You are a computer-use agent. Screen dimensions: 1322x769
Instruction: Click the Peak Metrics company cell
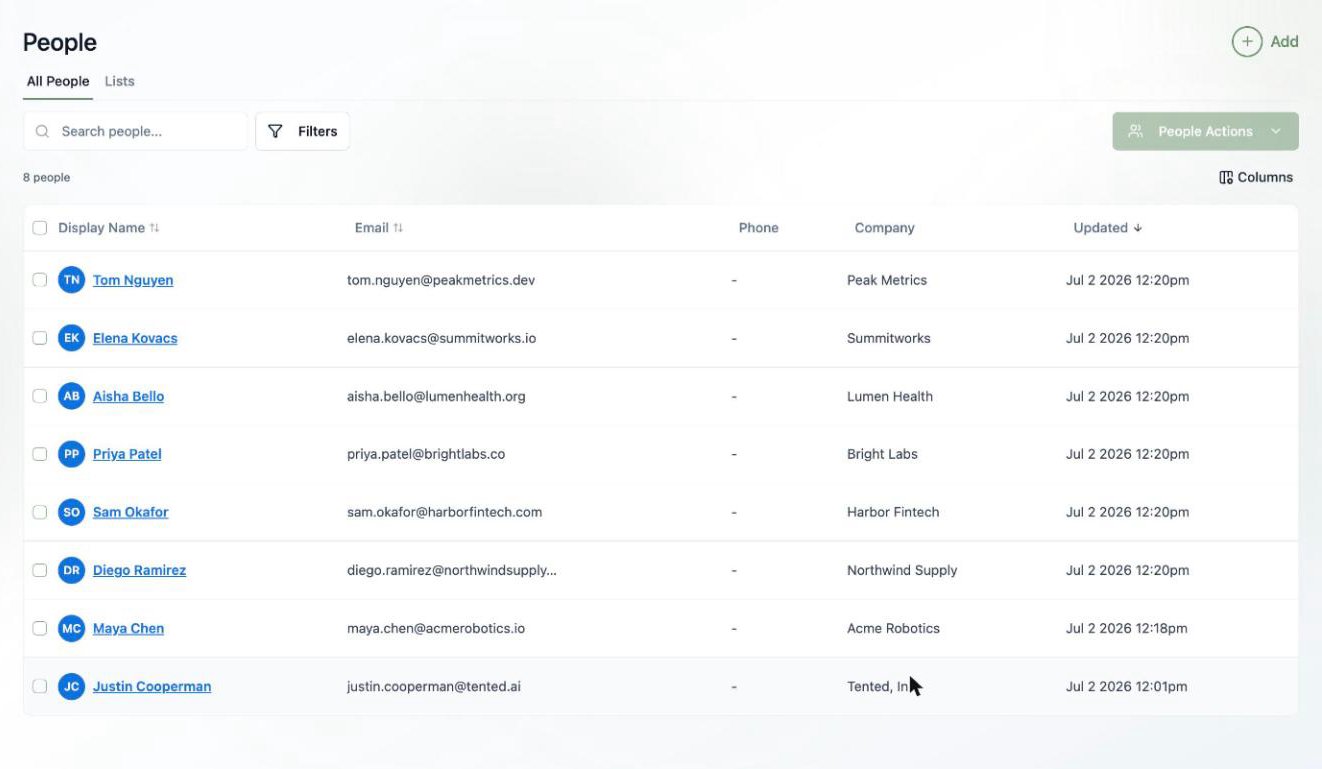[887, 280]
